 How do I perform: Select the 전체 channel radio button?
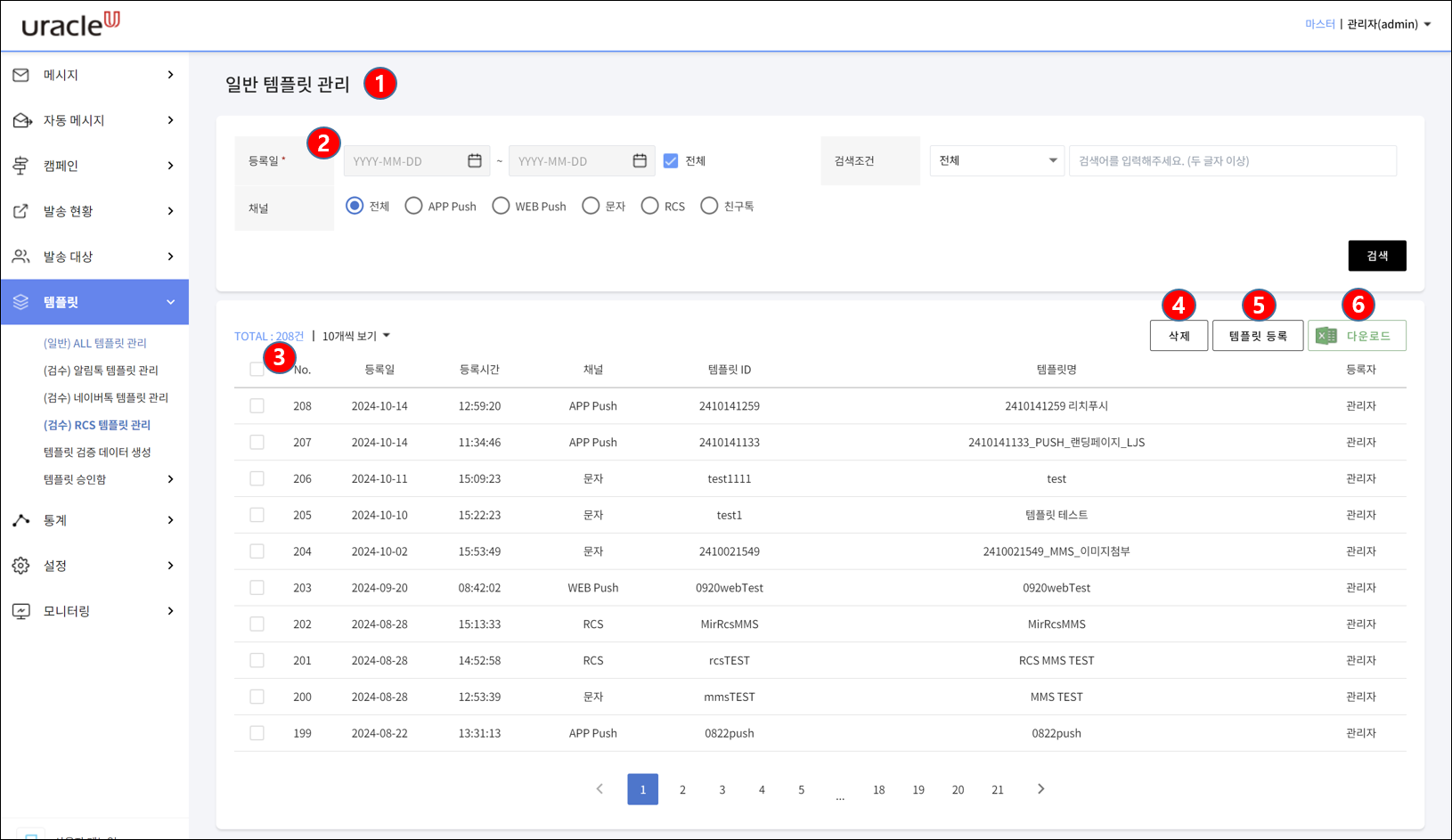pyautogui.click(x=355, y=206)
